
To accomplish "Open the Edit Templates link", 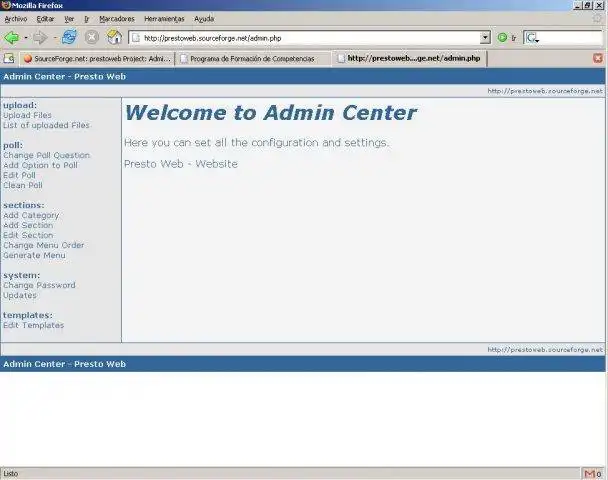I will [33, 326].
